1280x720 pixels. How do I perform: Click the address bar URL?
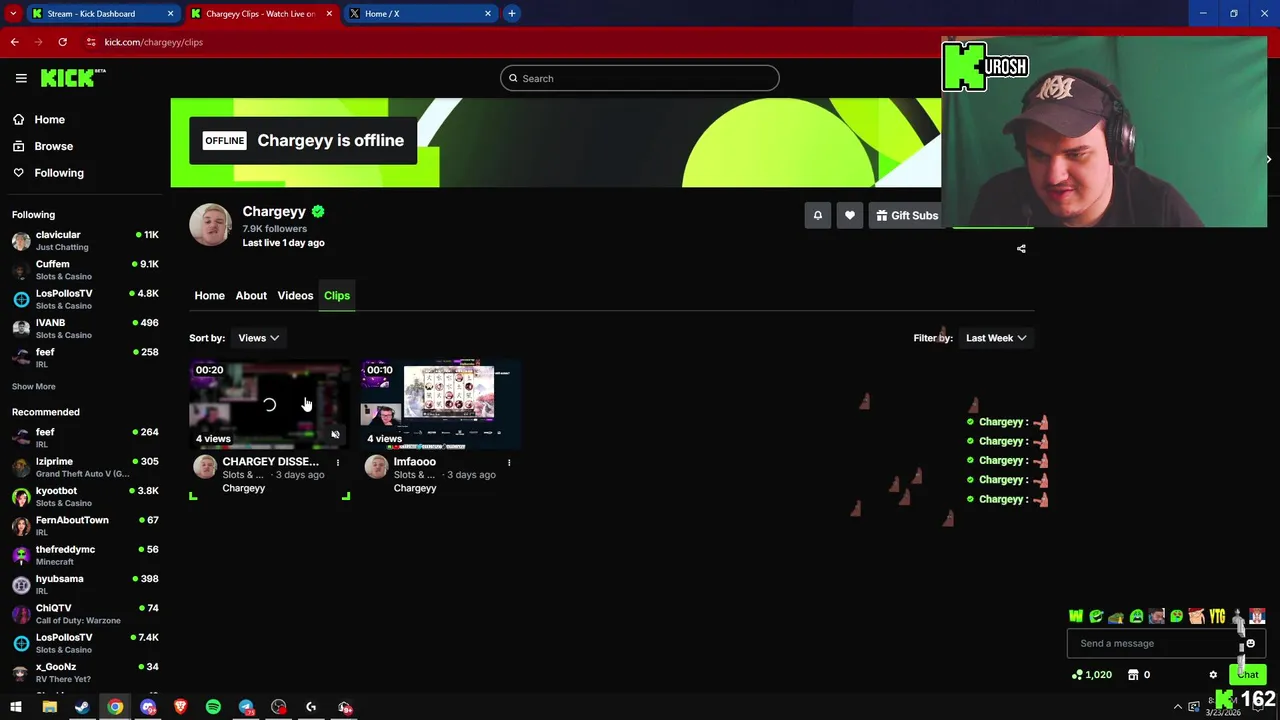[154, 42]
